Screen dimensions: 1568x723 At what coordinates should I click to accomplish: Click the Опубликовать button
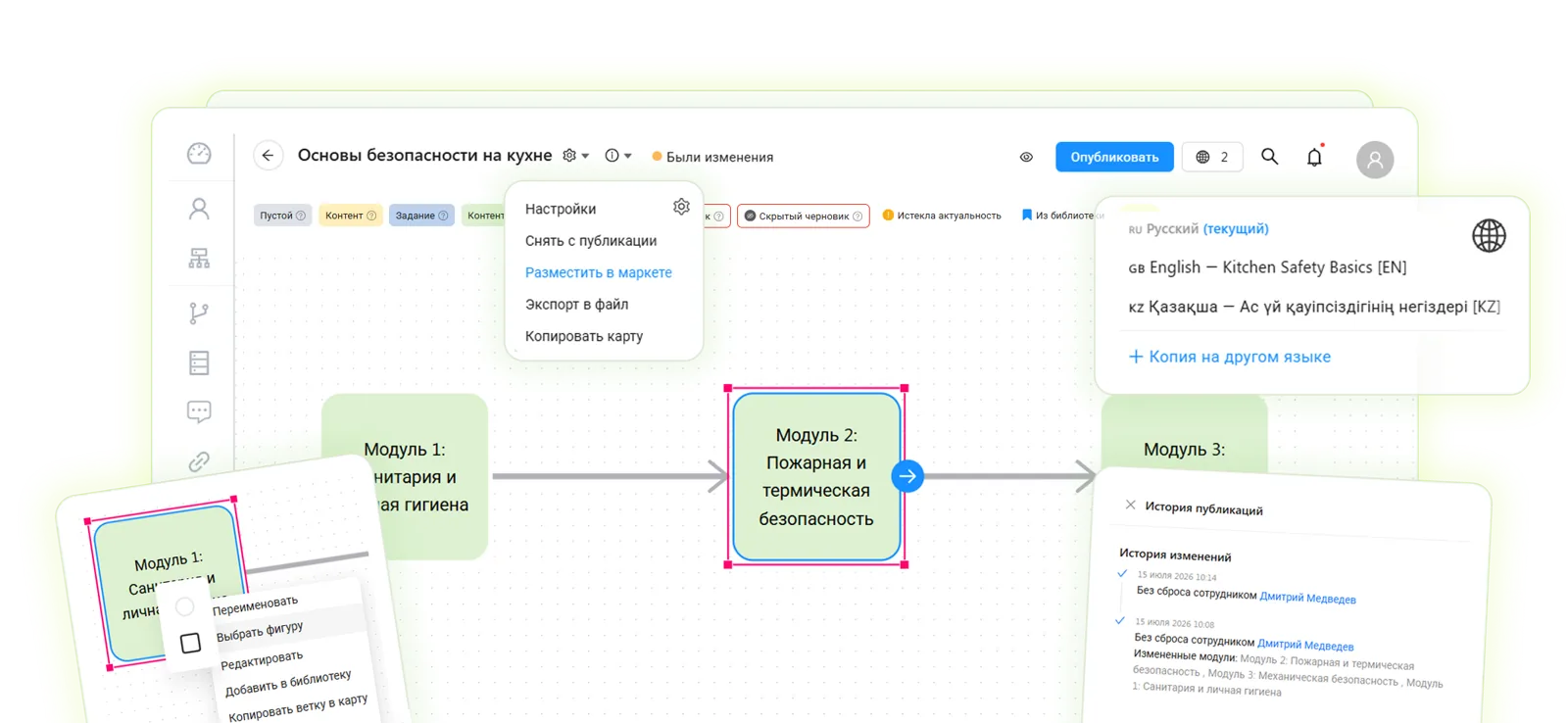1114,157
